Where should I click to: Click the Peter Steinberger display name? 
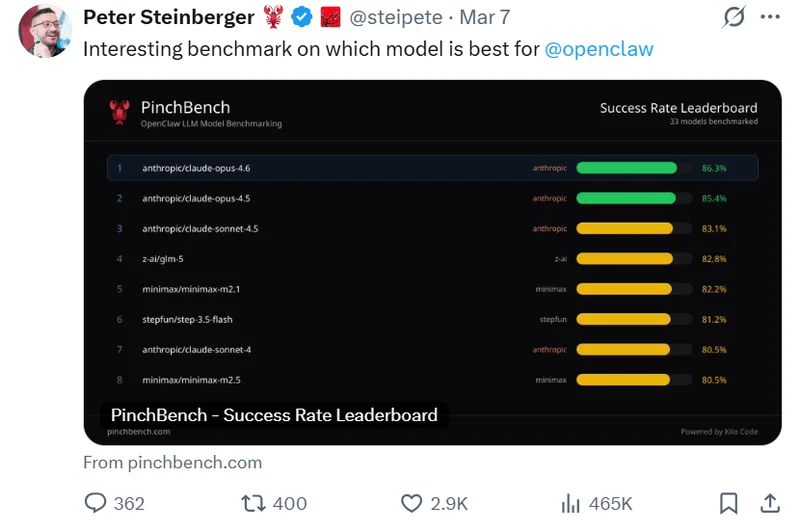[169, 17]
